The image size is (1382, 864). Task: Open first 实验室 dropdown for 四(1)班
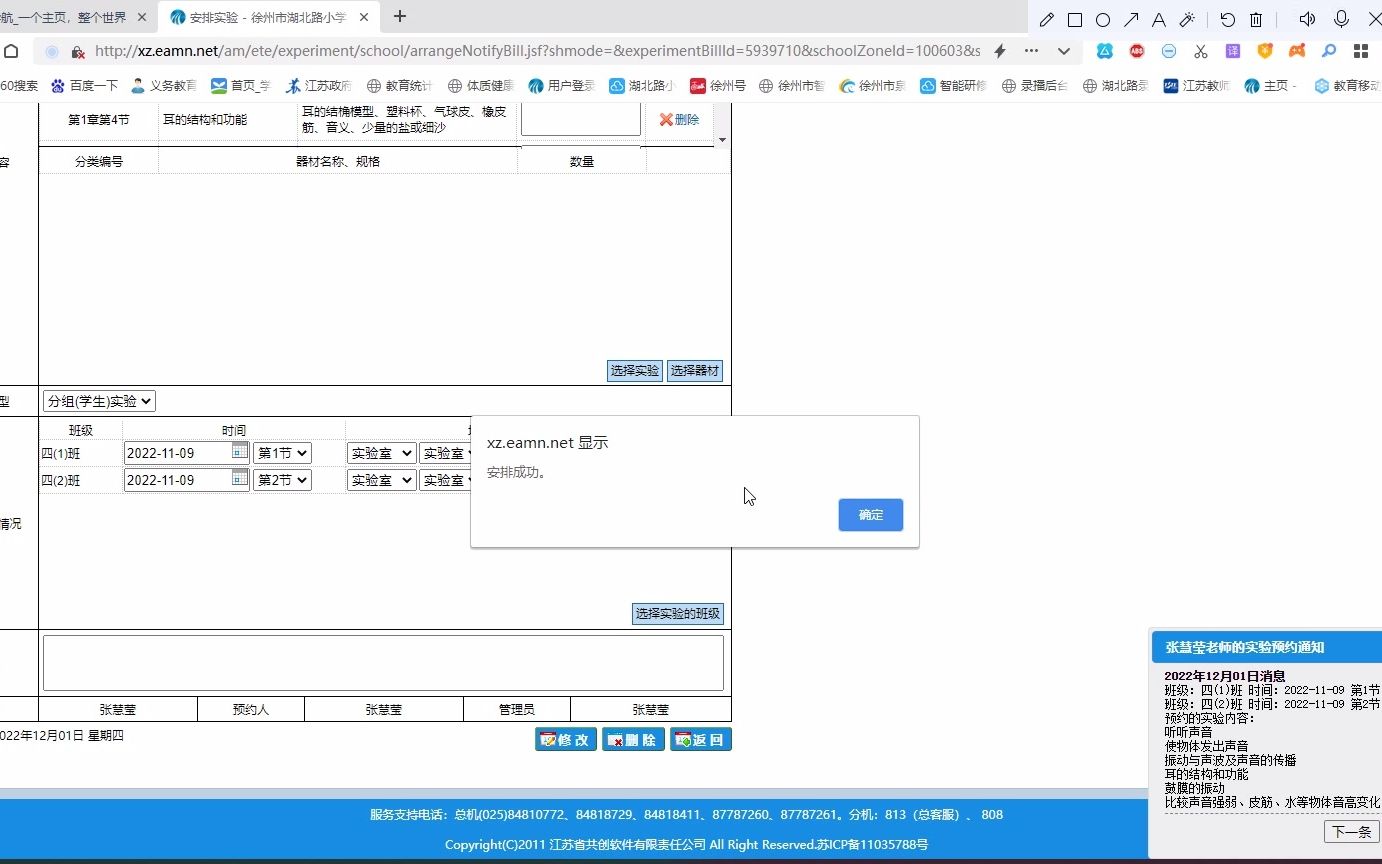[381, 453]
